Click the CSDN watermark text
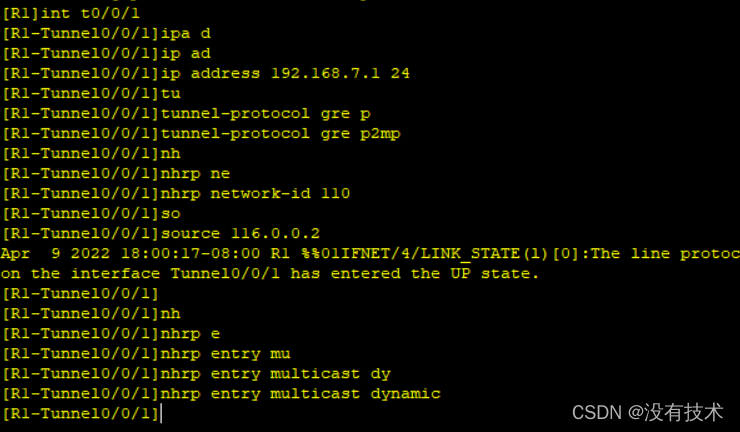The height and width of the screenshot is (432, 740). [647, 412]
